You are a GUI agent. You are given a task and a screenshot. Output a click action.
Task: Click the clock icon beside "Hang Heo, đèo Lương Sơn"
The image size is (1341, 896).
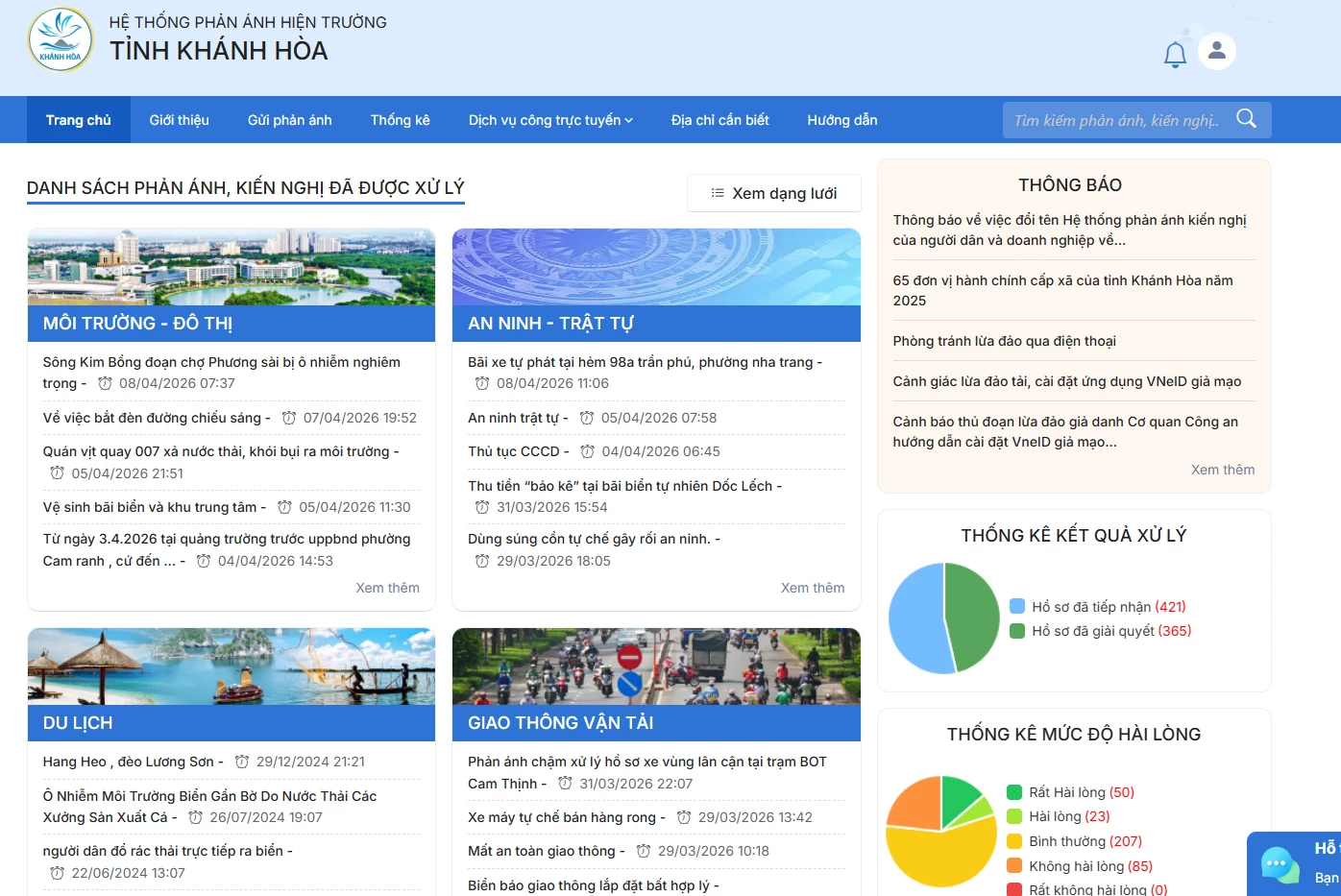(239, 761)
